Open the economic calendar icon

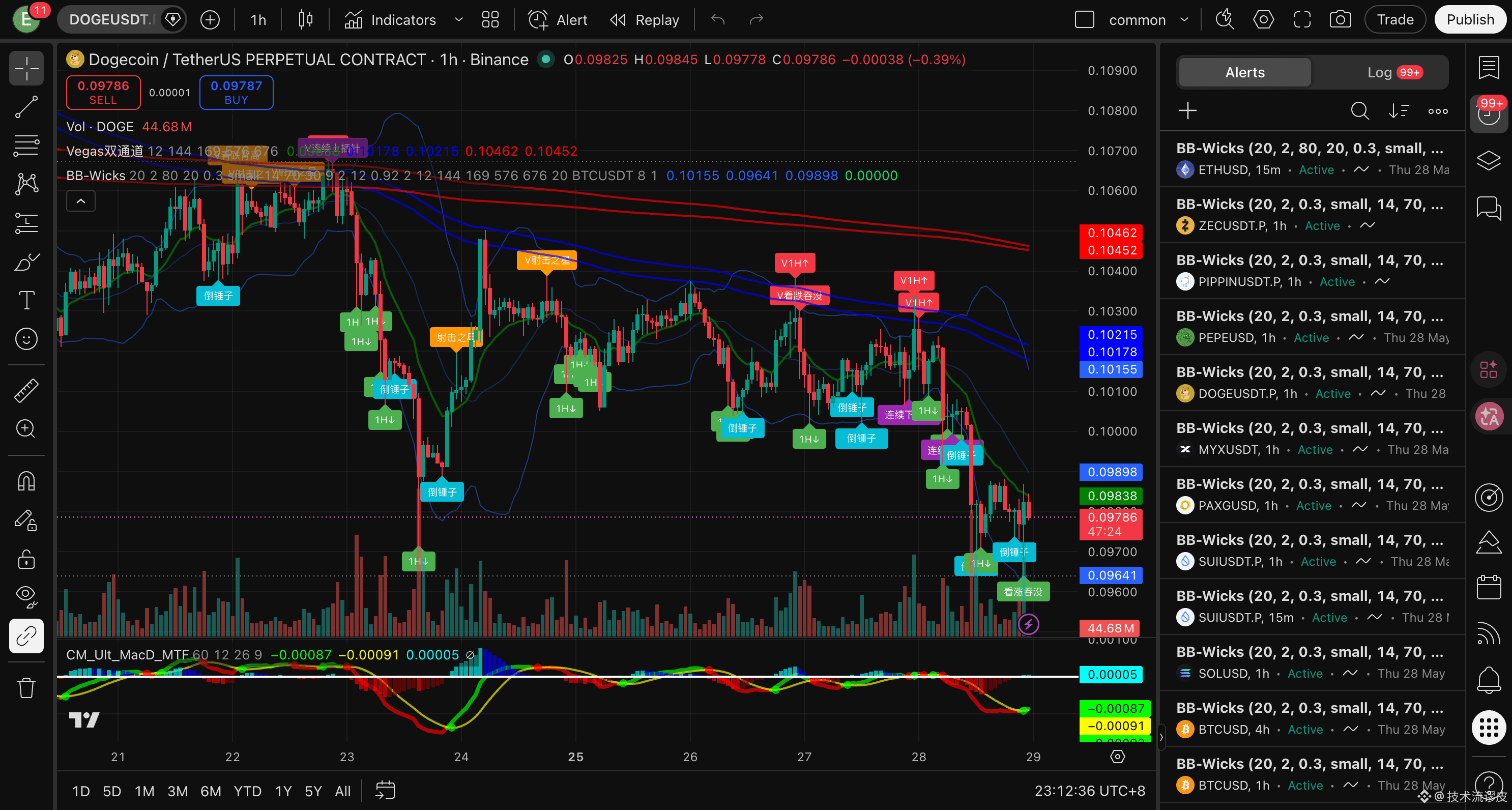pyautogui.click(x=1489, y=587)
